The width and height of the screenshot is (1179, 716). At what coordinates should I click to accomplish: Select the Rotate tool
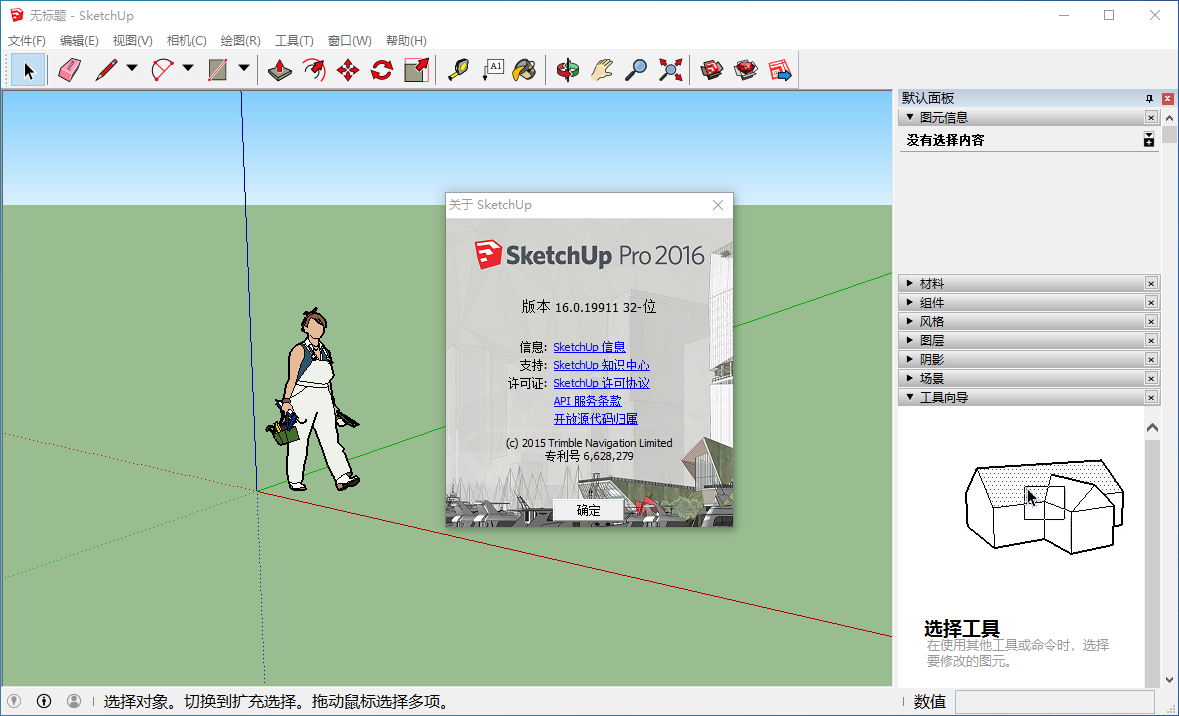pyautogui.click(x=382, y=71)
